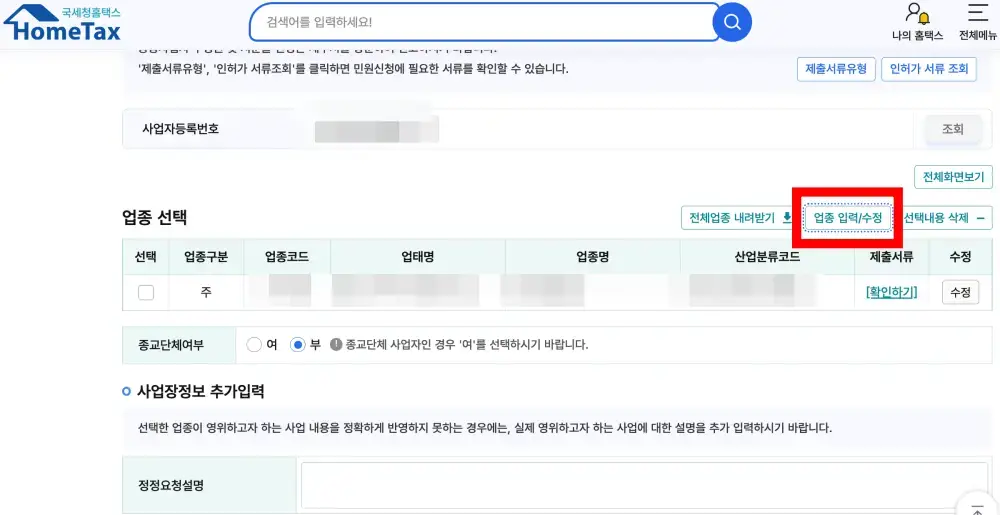This screenshot has height=515, width=1000.
Task: Click the 검색어를 입력하세요 search field
Action: [485, 22]
